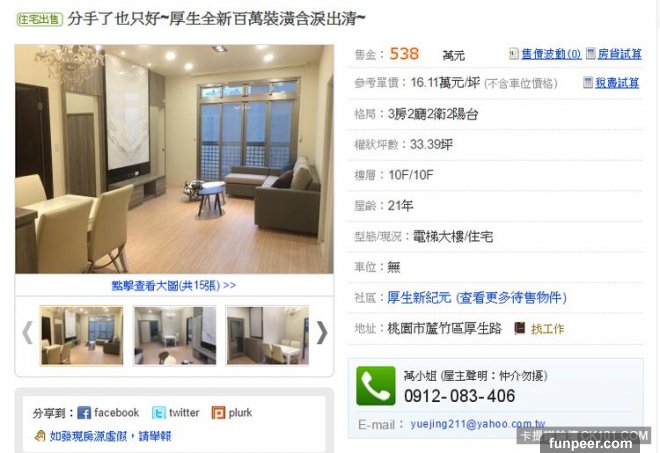Click the 售價波動 price history icon
The image size is (660, 453).
click(x=514, y=53)
